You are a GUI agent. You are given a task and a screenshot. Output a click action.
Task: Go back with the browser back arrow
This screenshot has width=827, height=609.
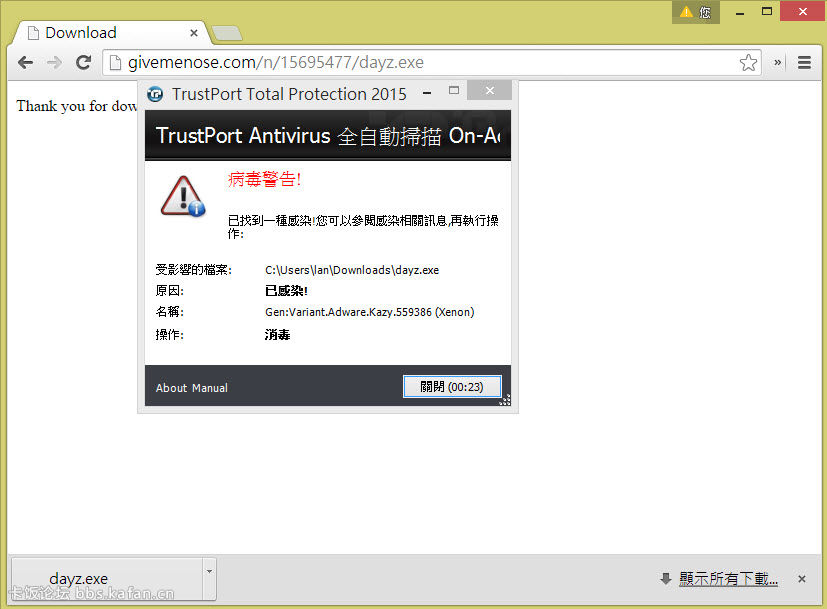pos(25,63)
